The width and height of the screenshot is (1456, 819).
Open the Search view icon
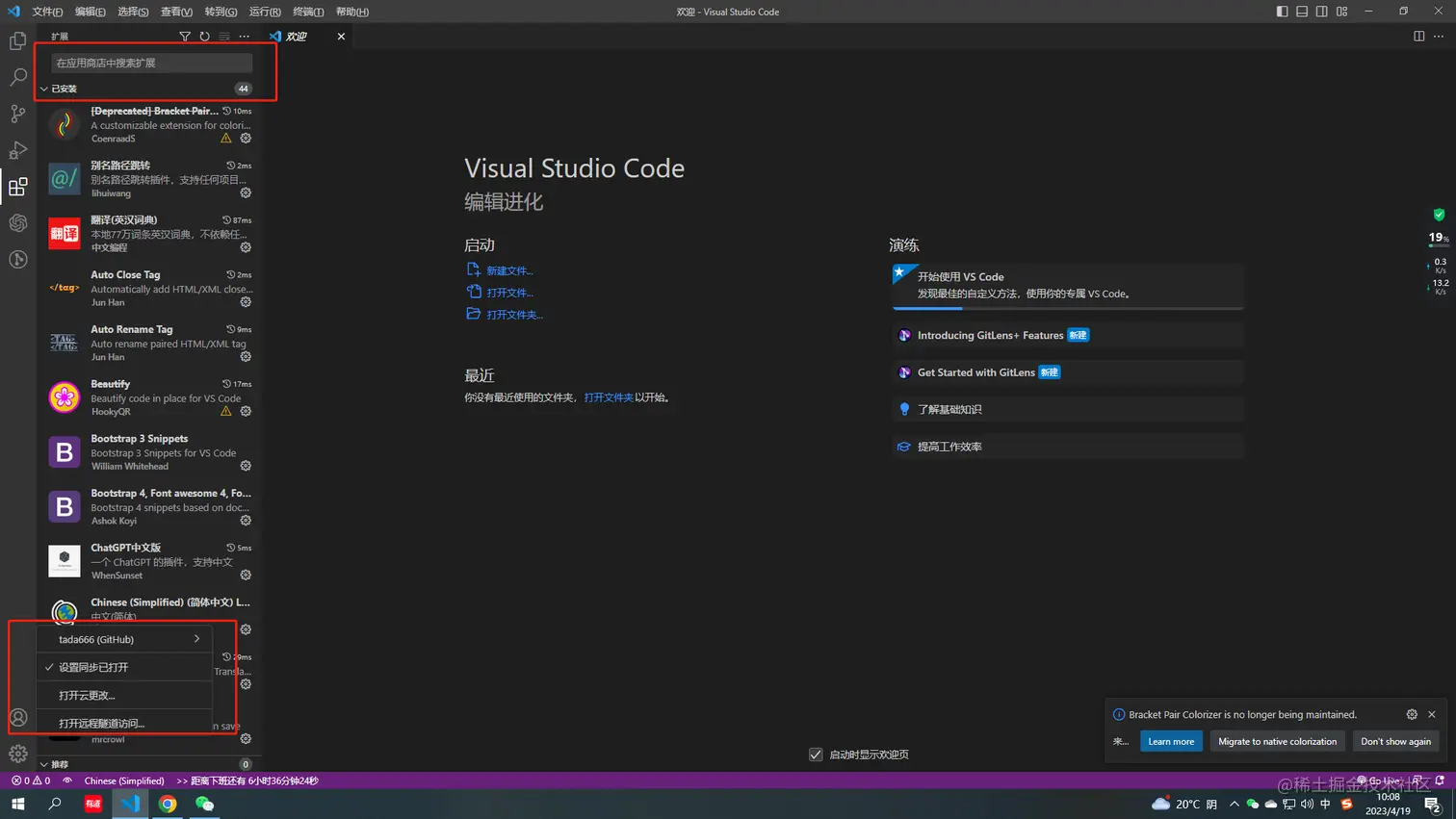[x=18, y=77]
